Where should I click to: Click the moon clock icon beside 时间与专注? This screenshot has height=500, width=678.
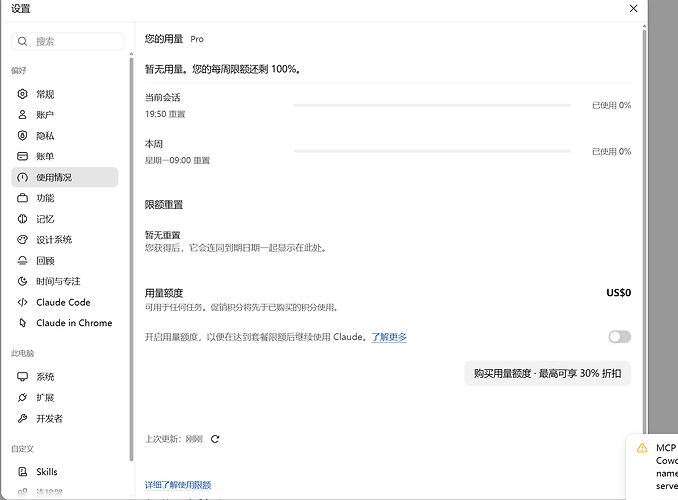pos(22,281)
